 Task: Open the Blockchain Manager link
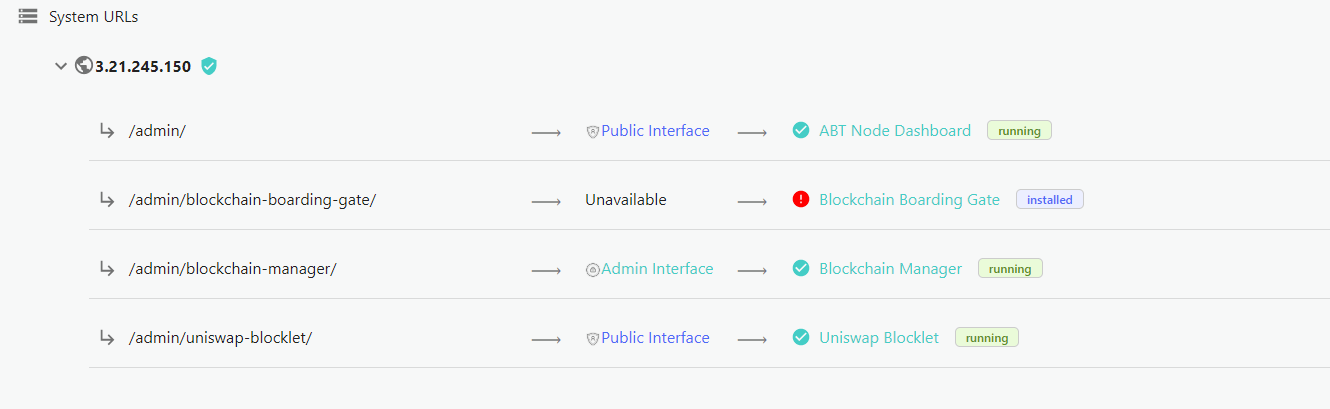891,268
